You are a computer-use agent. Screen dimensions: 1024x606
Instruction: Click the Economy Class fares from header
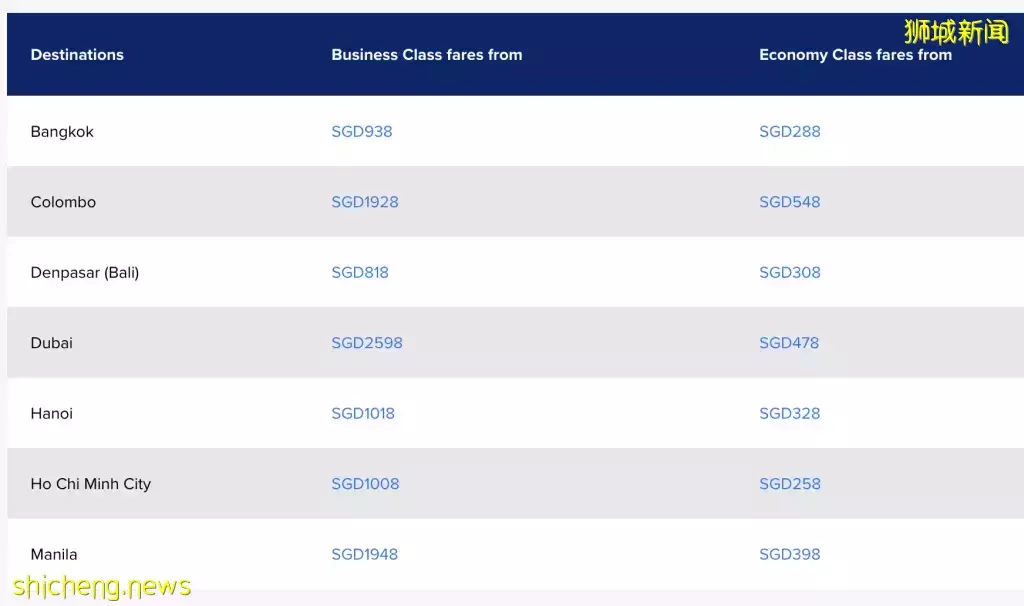point(855,55)
